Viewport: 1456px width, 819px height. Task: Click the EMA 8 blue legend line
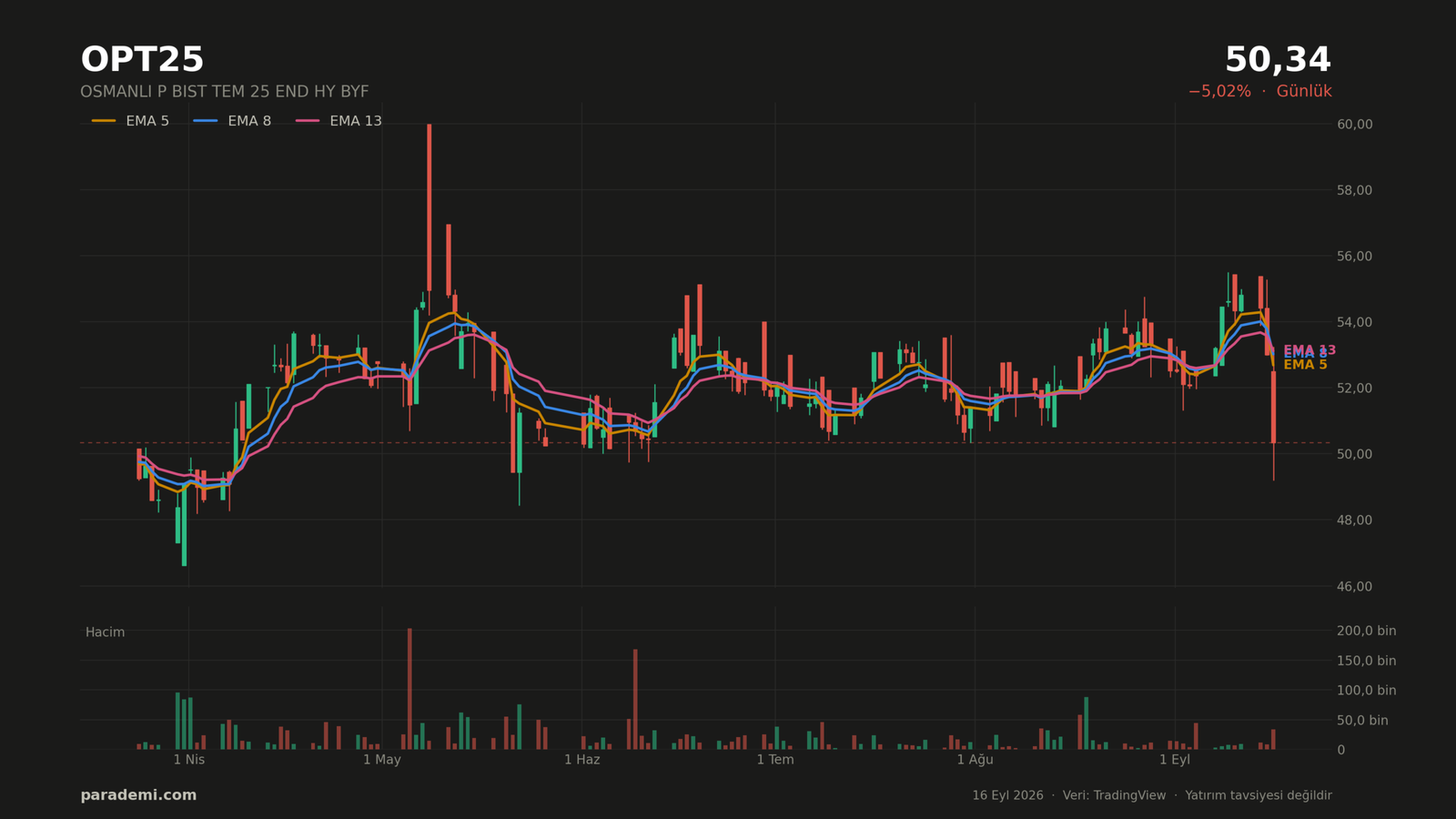pos(206,121)
